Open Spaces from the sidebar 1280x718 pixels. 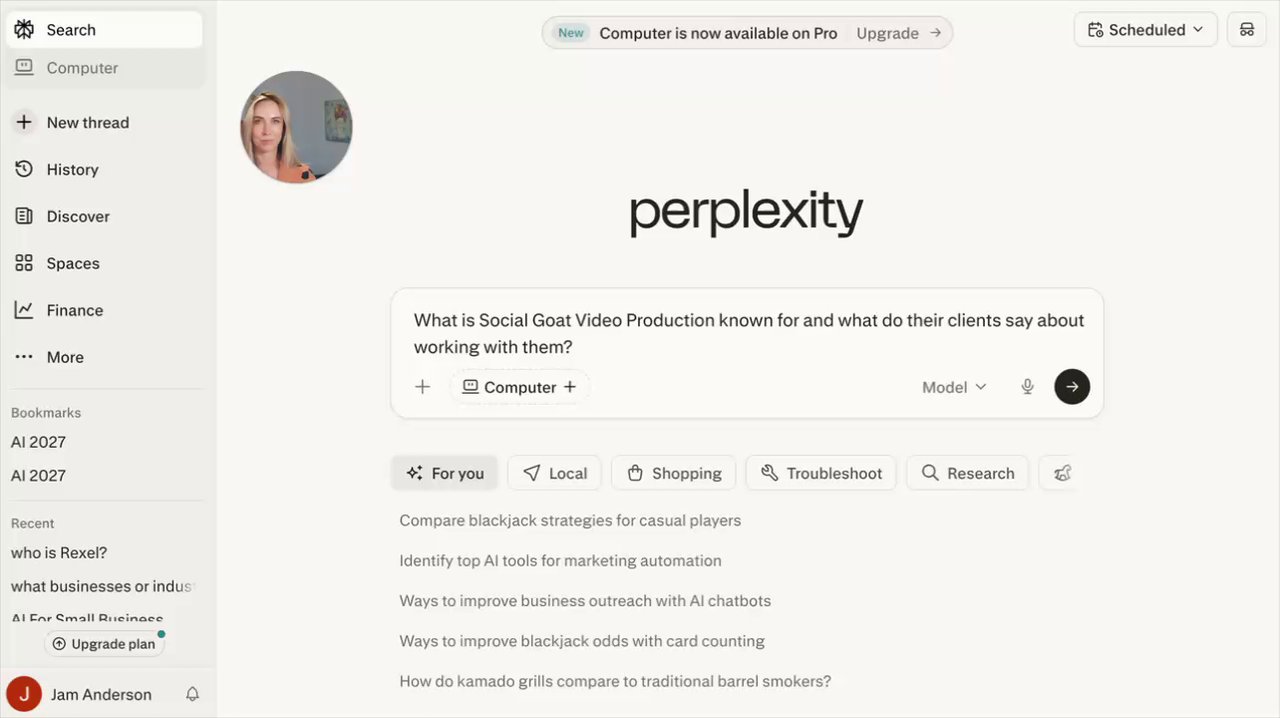[x=73, y=264]
